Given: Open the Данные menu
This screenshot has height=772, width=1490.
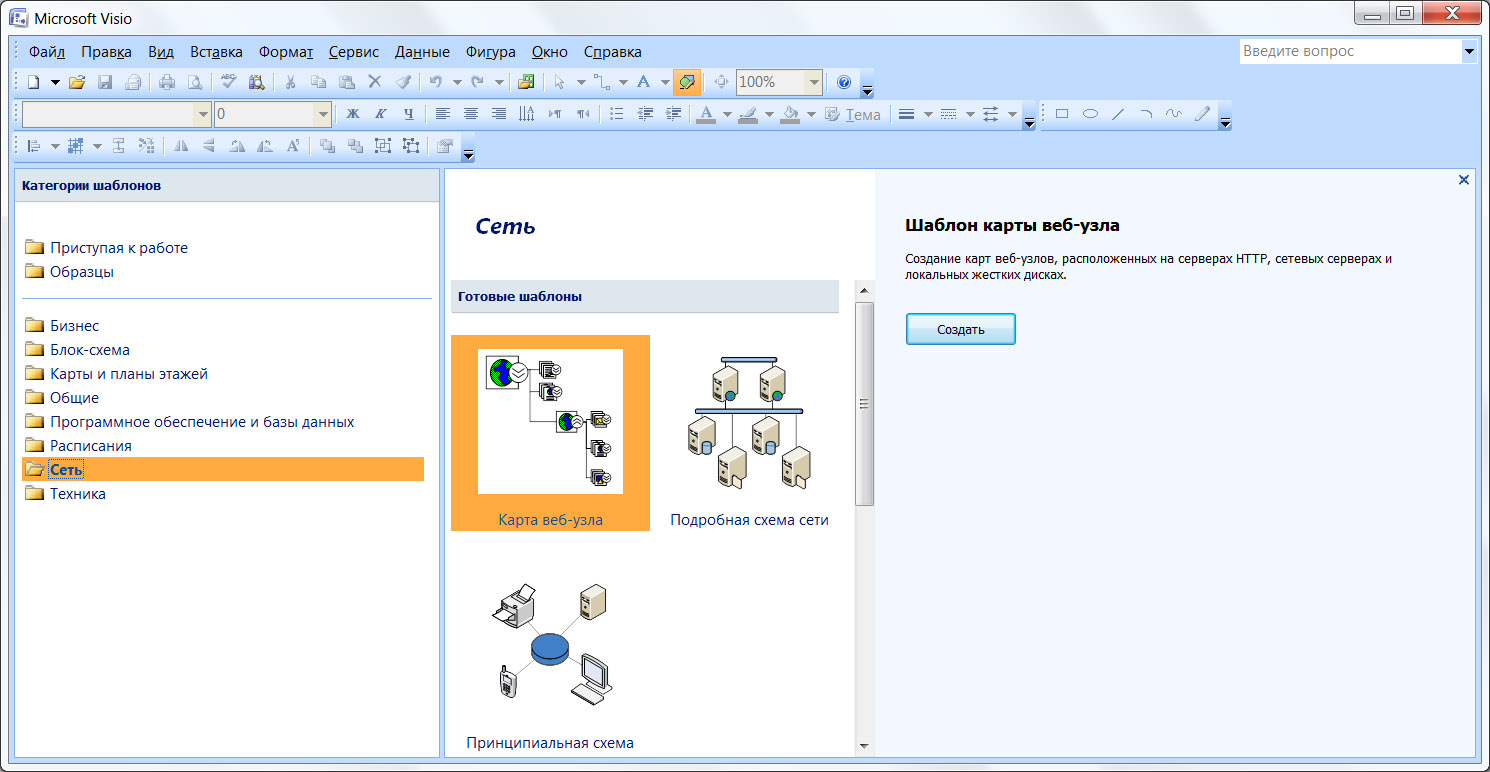Looking at the screenshot, I should click(x=422, y=52).
